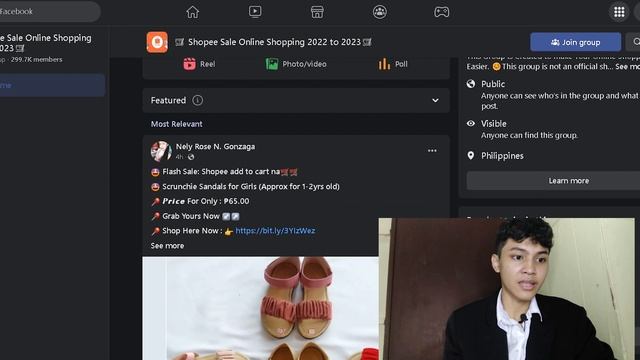Click the Join group button
Screen dimensions: 640x360
click(576, 42)
